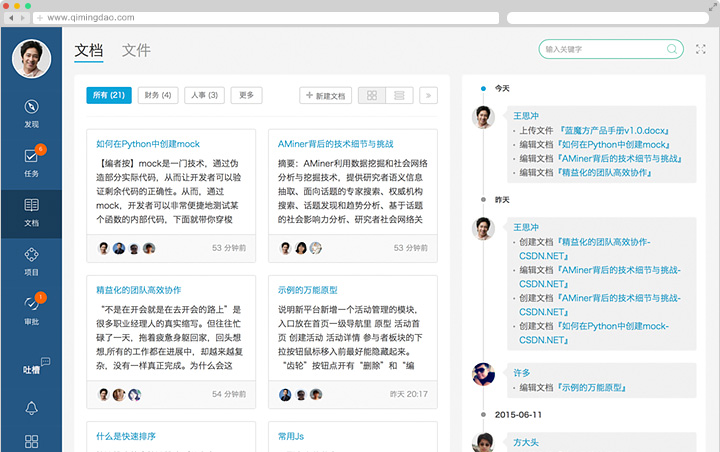Switch to list view layout

point(399,95)
